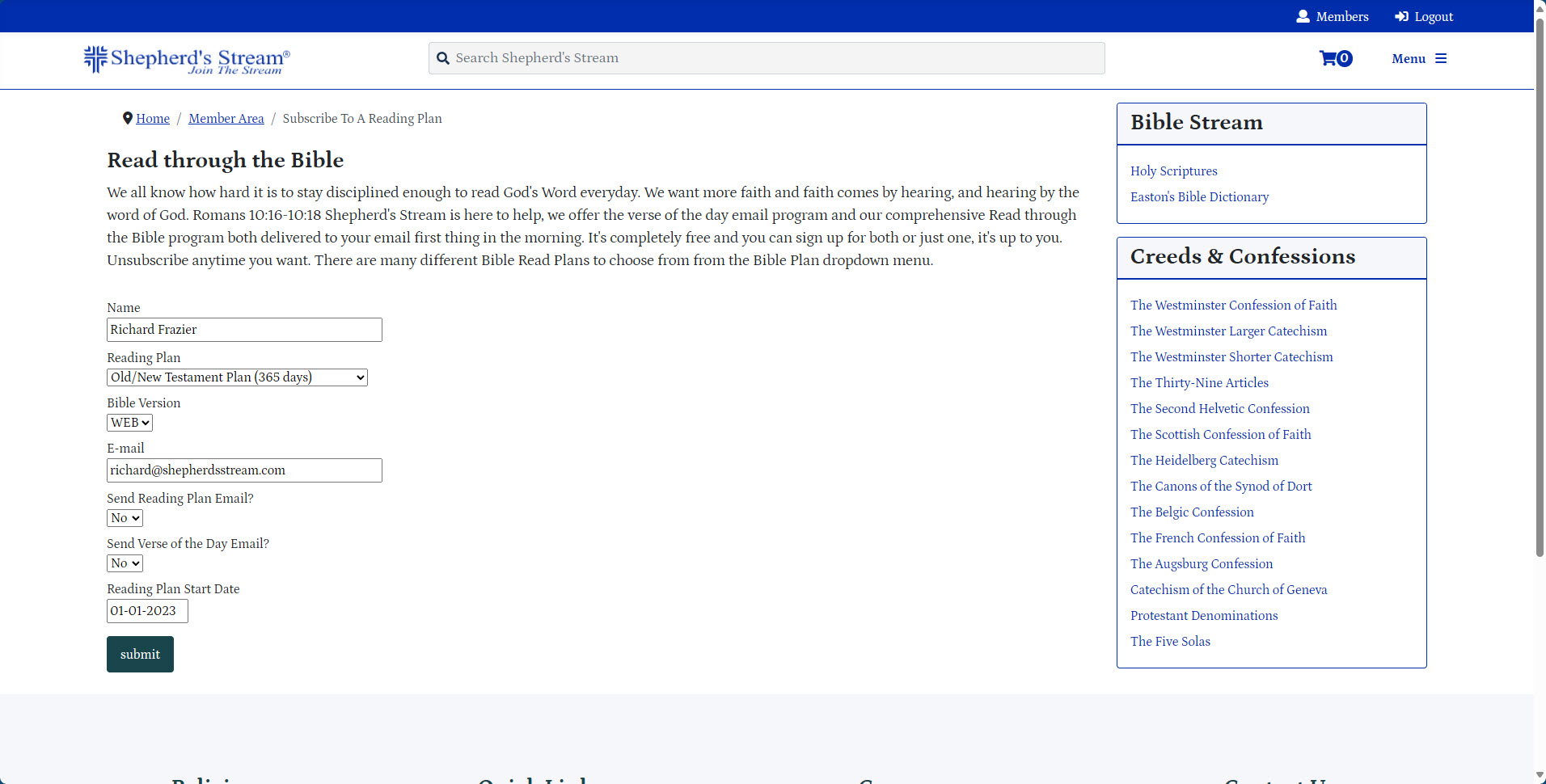Image resolution: width=1546 pixels, height=784 pixels.
Task: Go to Member Area breadcrumb
Action: pyautogui.click(x=226, y=119)
